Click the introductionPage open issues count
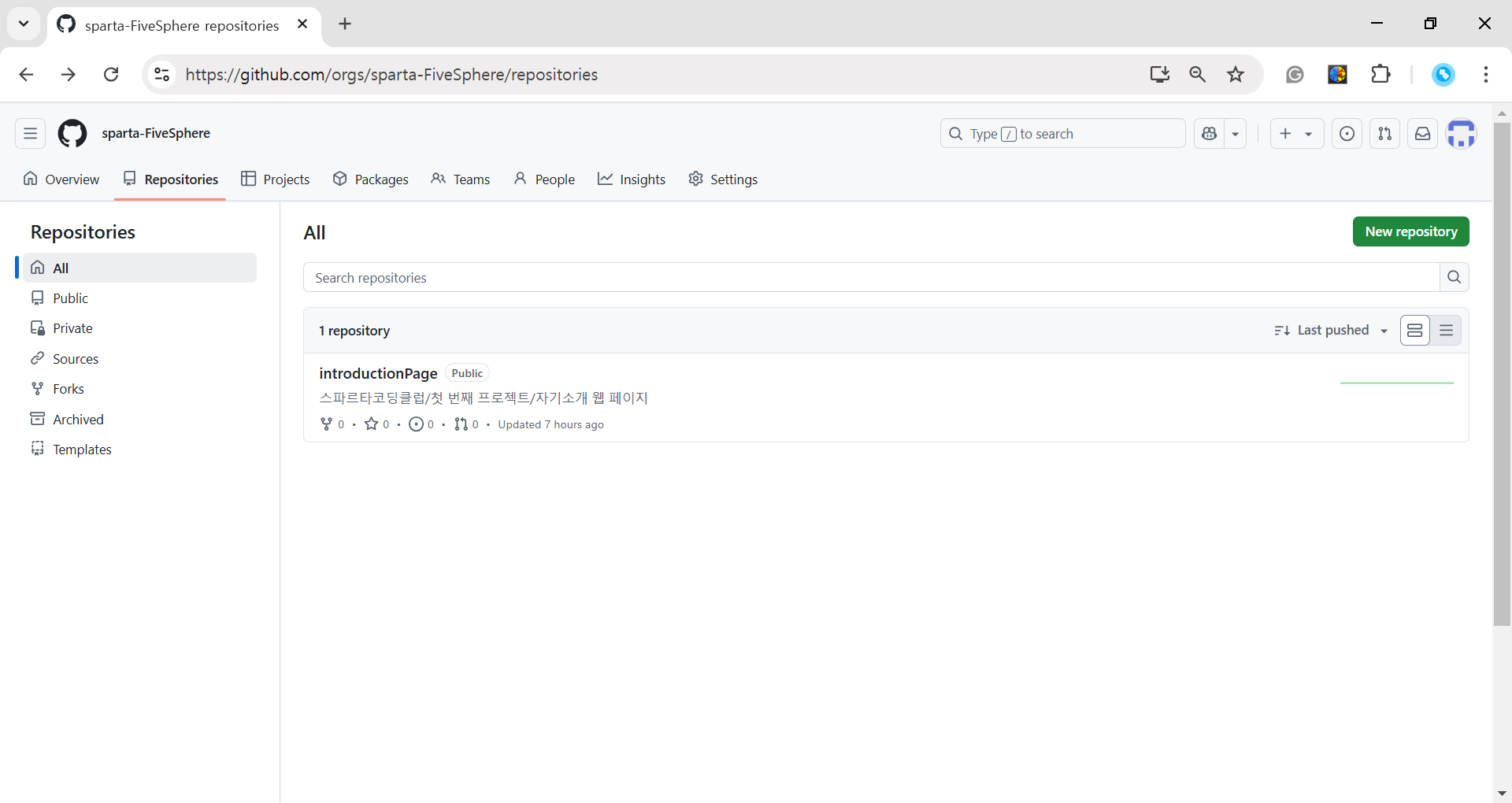 coord(421,424)
